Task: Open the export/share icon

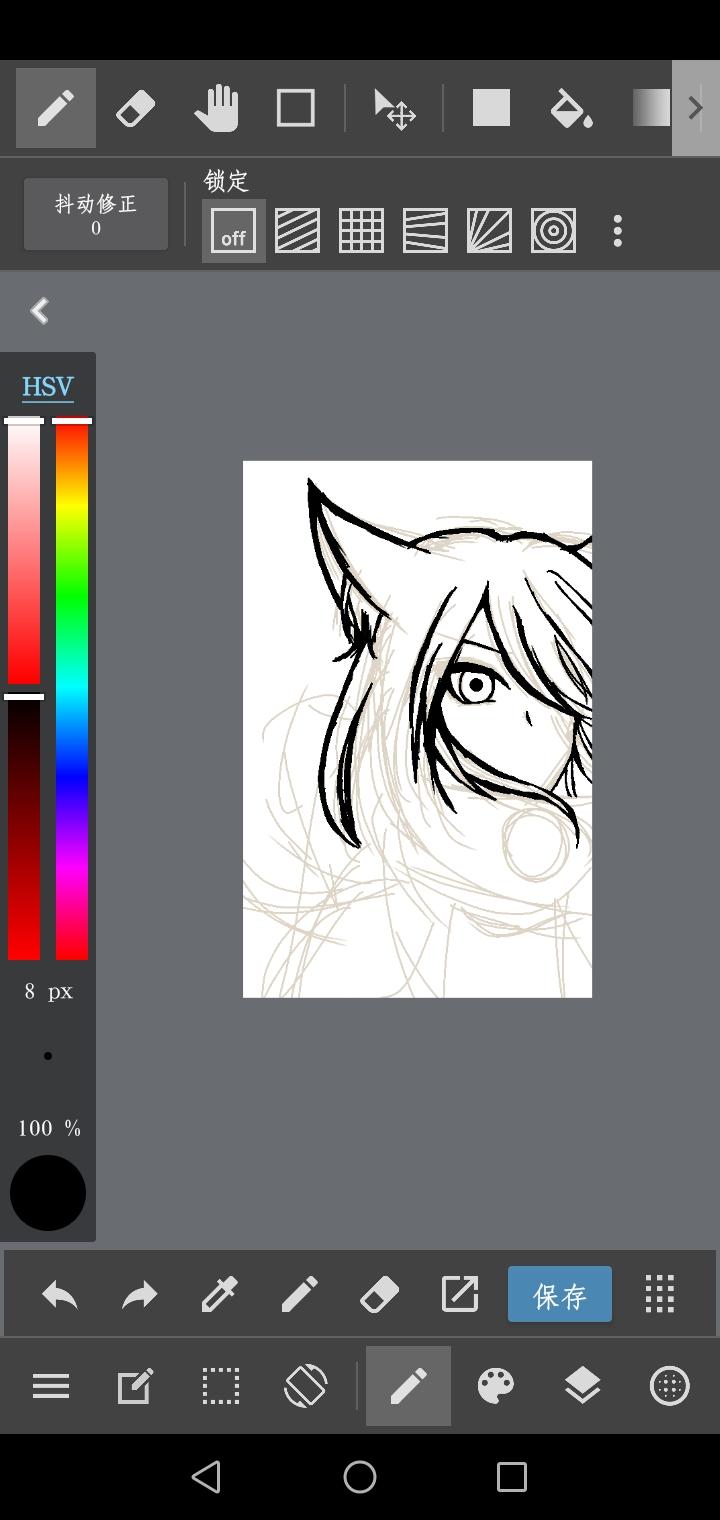Action: pos(460,1294)
